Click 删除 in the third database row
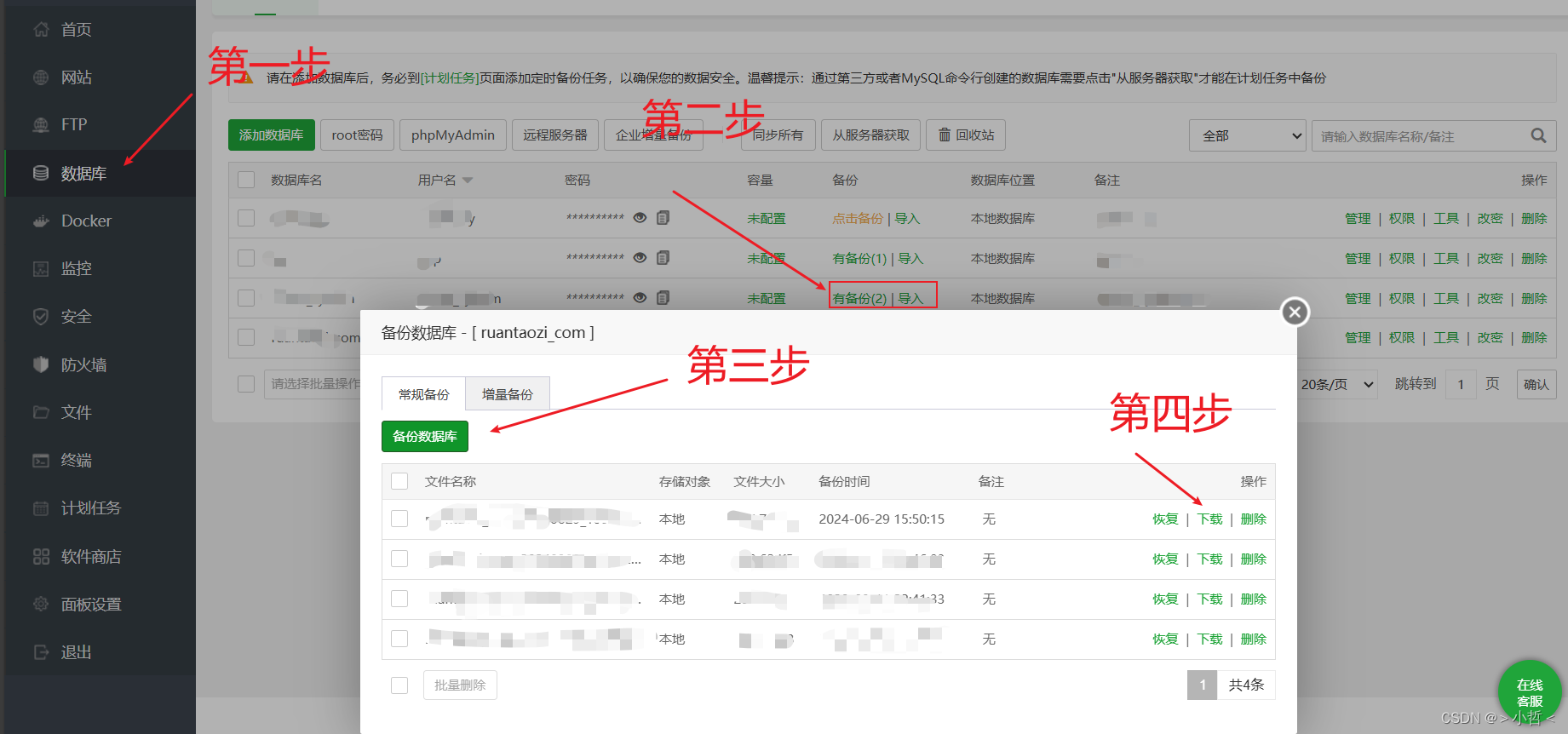Viewport: 1568px width, 734px height. click(1534, 299)
